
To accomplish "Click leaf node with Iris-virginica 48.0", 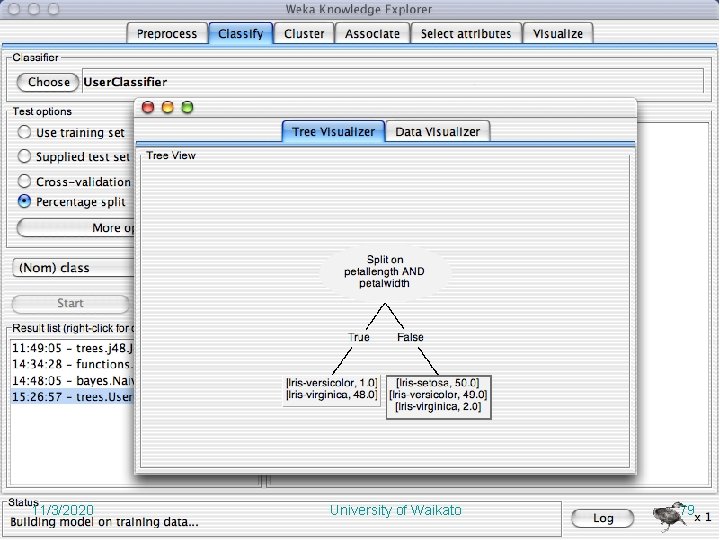I will tap(332, 390).
